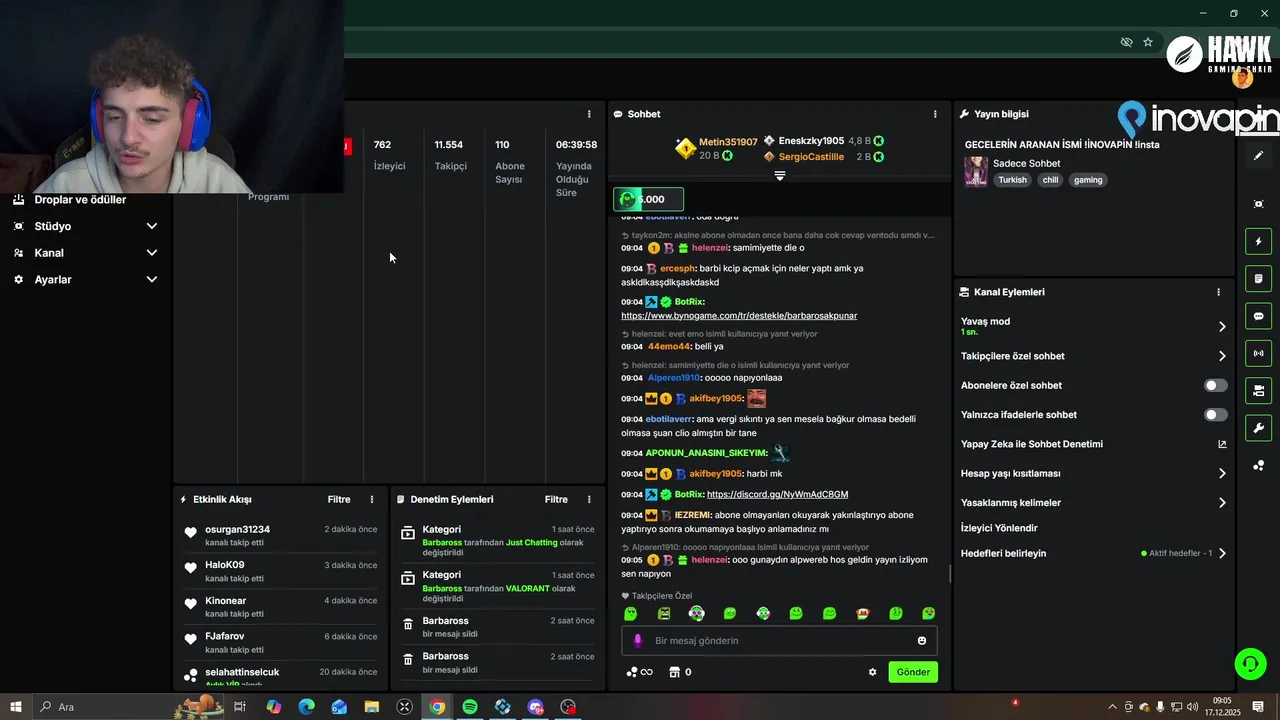Click the Gönder send button
The width and height of the screenshot is (1280, 720).
click(913, 672)
